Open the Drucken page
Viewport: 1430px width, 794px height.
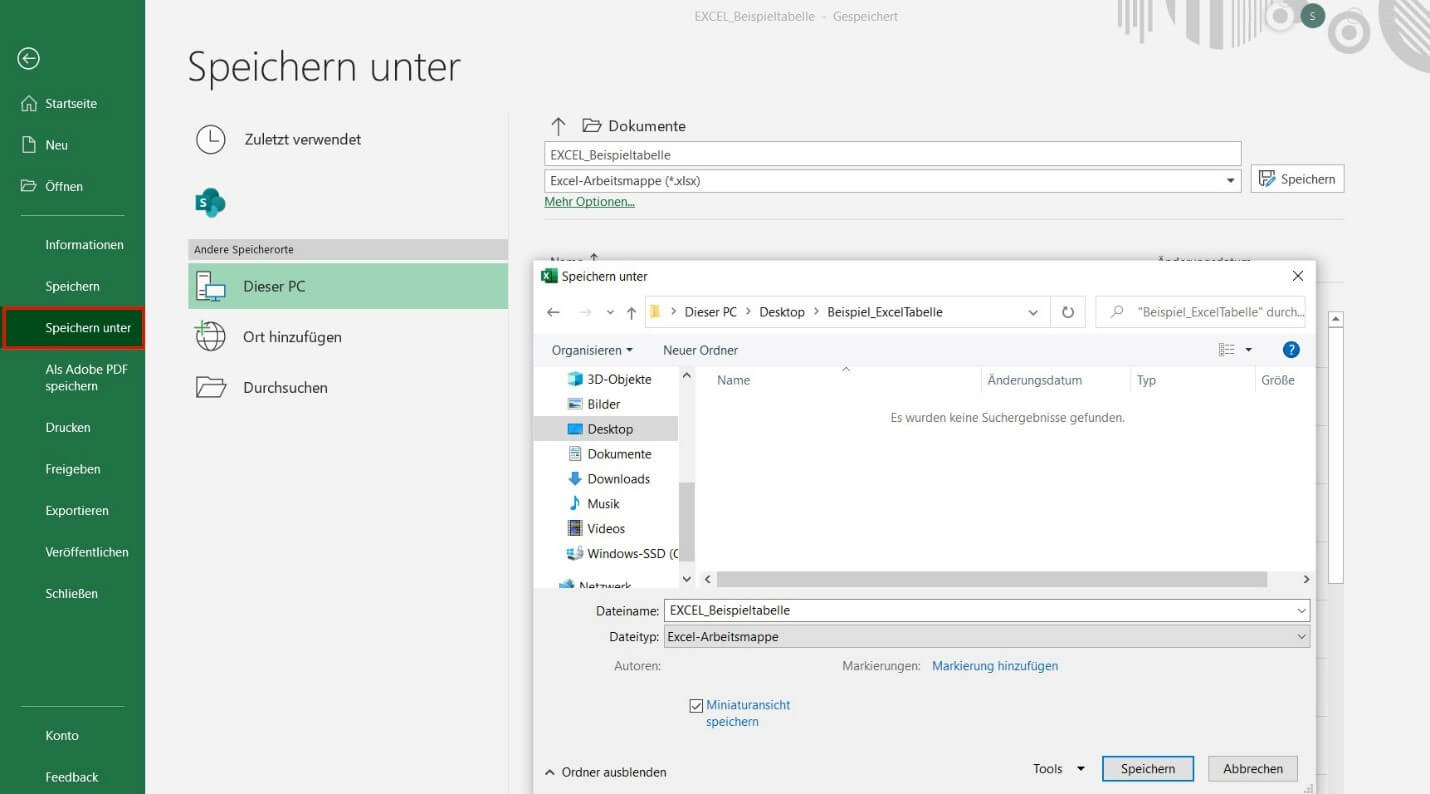68,427
